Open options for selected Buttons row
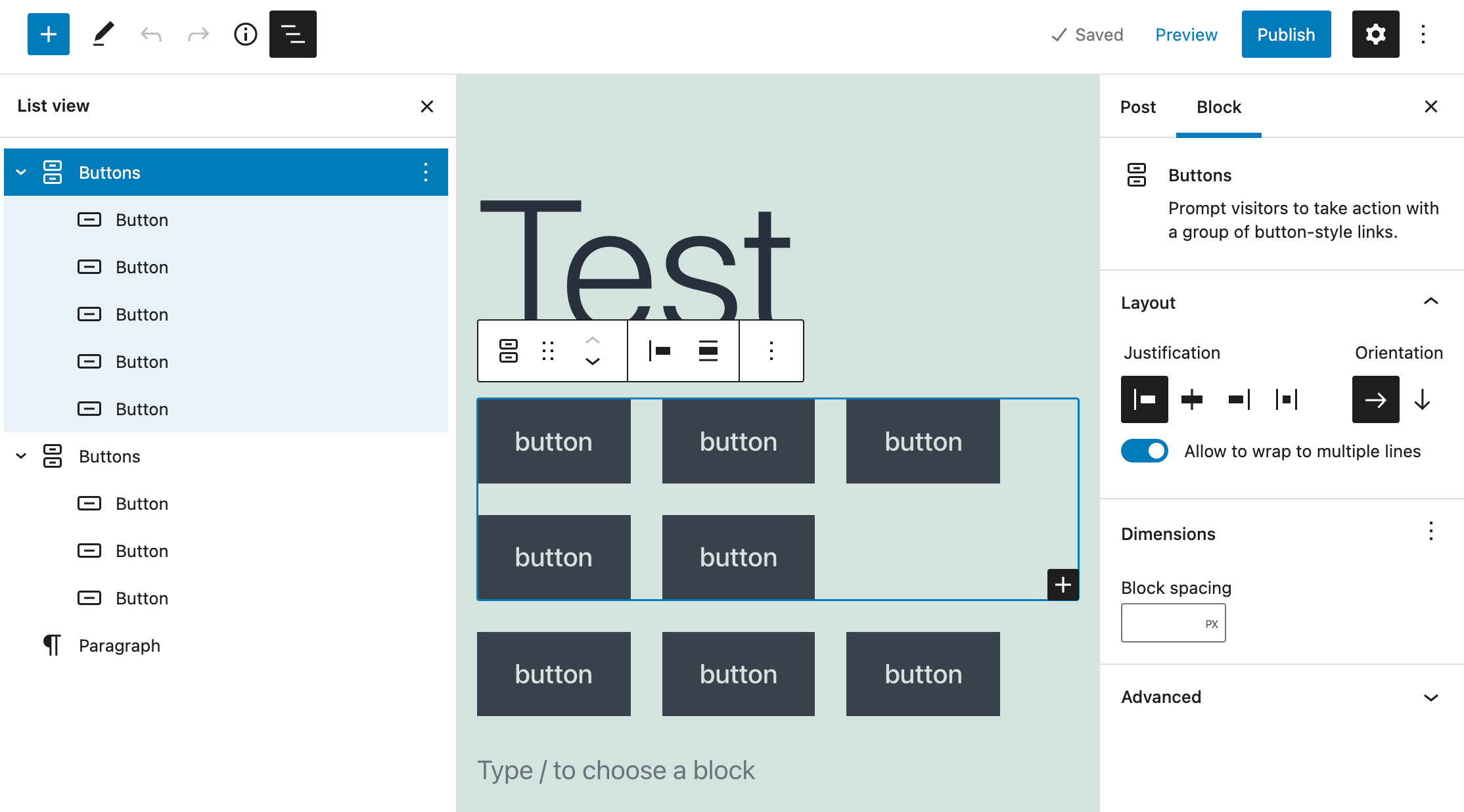1464x812 pixels. pos(426,172)
